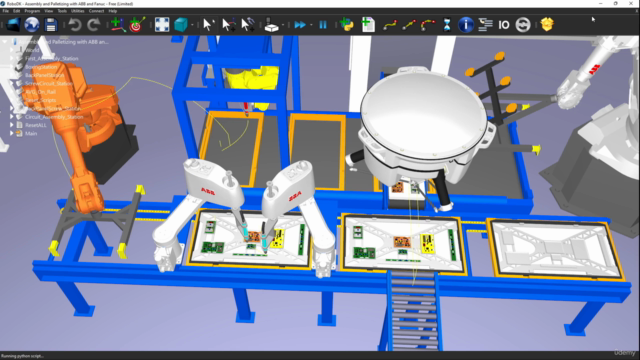Viewport: 640px width, 360px height.
Task: Activate the Move TCP tool cursor
Action: pos(248,25)
